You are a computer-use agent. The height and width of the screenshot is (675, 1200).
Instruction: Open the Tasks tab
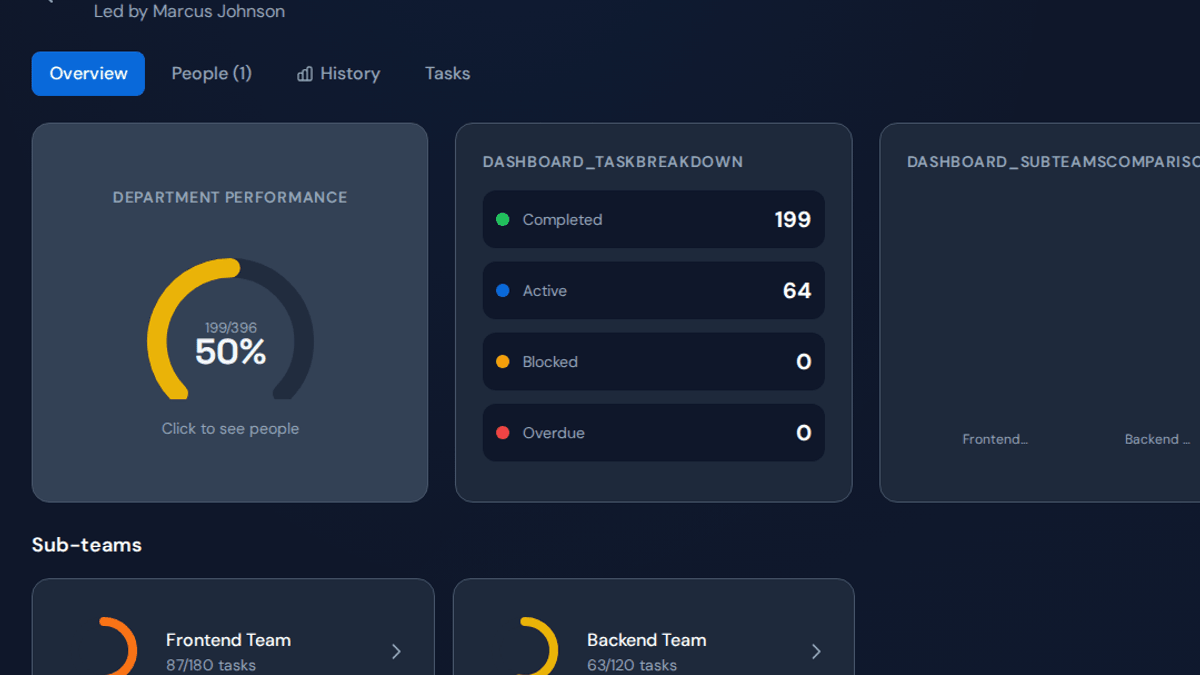(447, 74)
